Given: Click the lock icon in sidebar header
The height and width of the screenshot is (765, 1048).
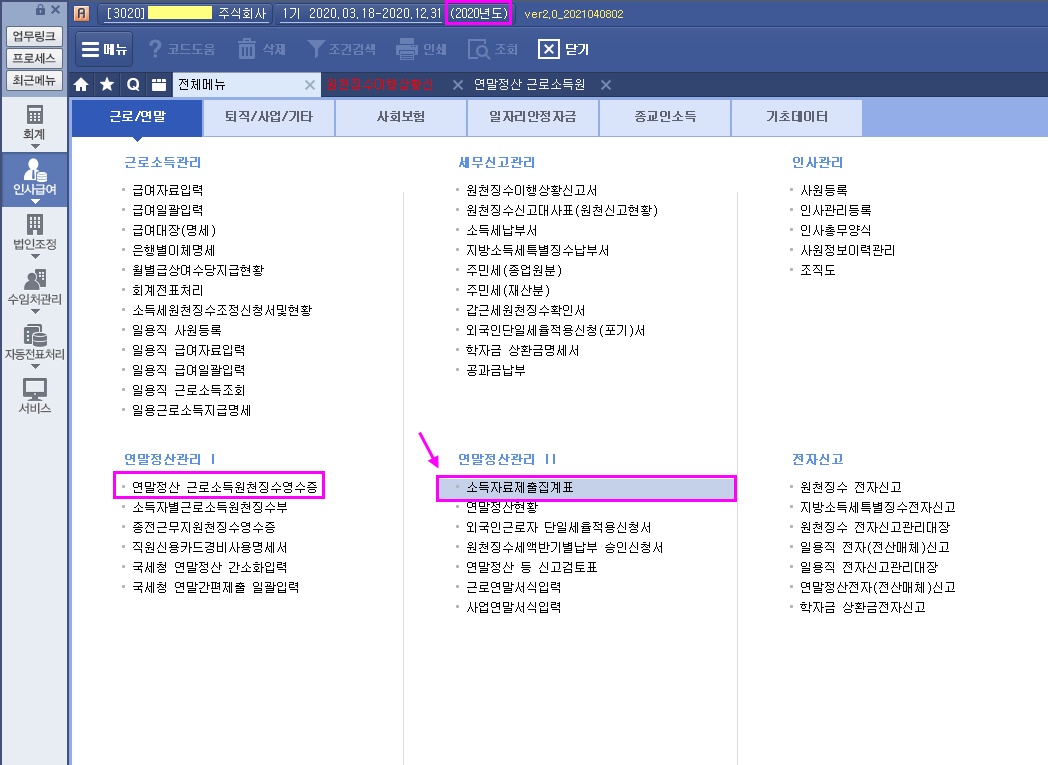Looking at the screenshot, I should [40, 9].
